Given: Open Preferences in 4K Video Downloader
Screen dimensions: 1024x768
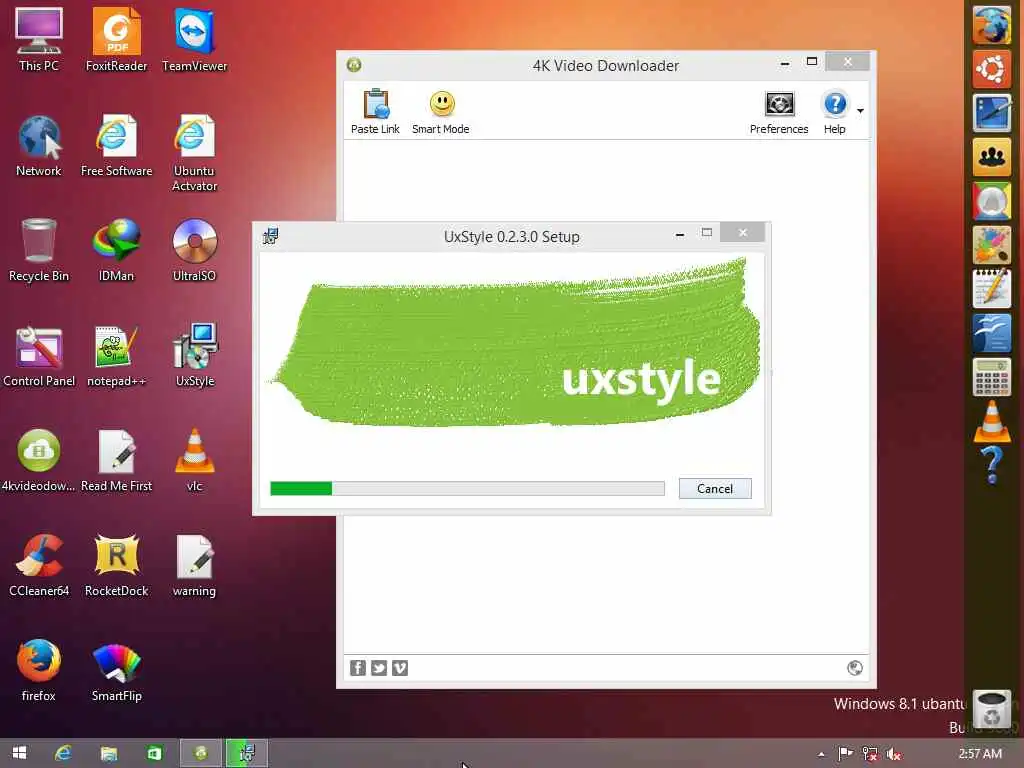Looking at the screenshot, I should [778, 112].
